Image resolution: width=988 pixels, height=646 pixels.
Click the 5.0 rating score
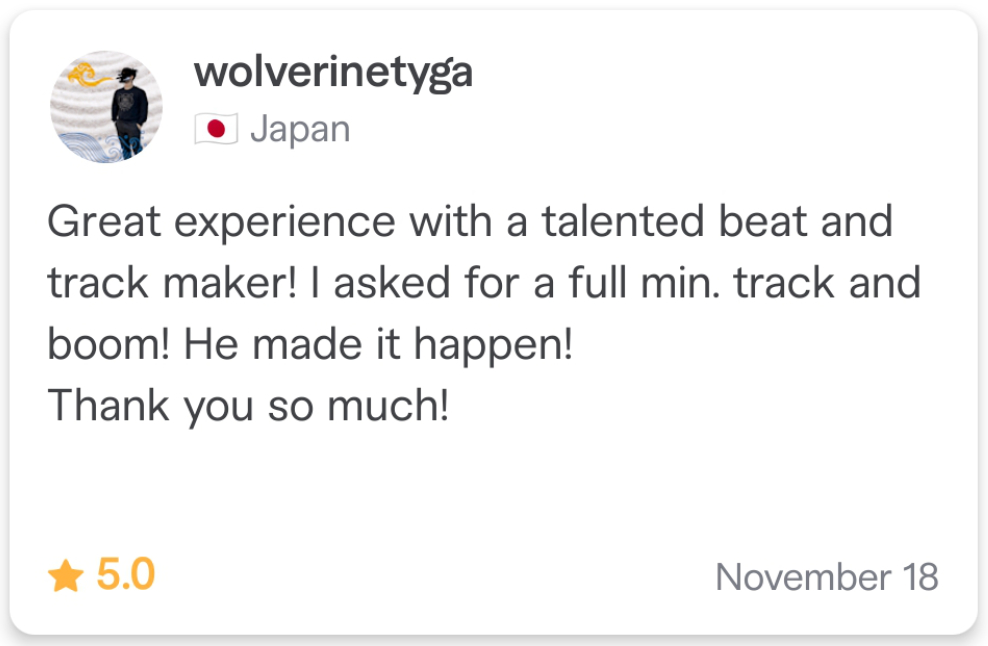tap(125, 575)
